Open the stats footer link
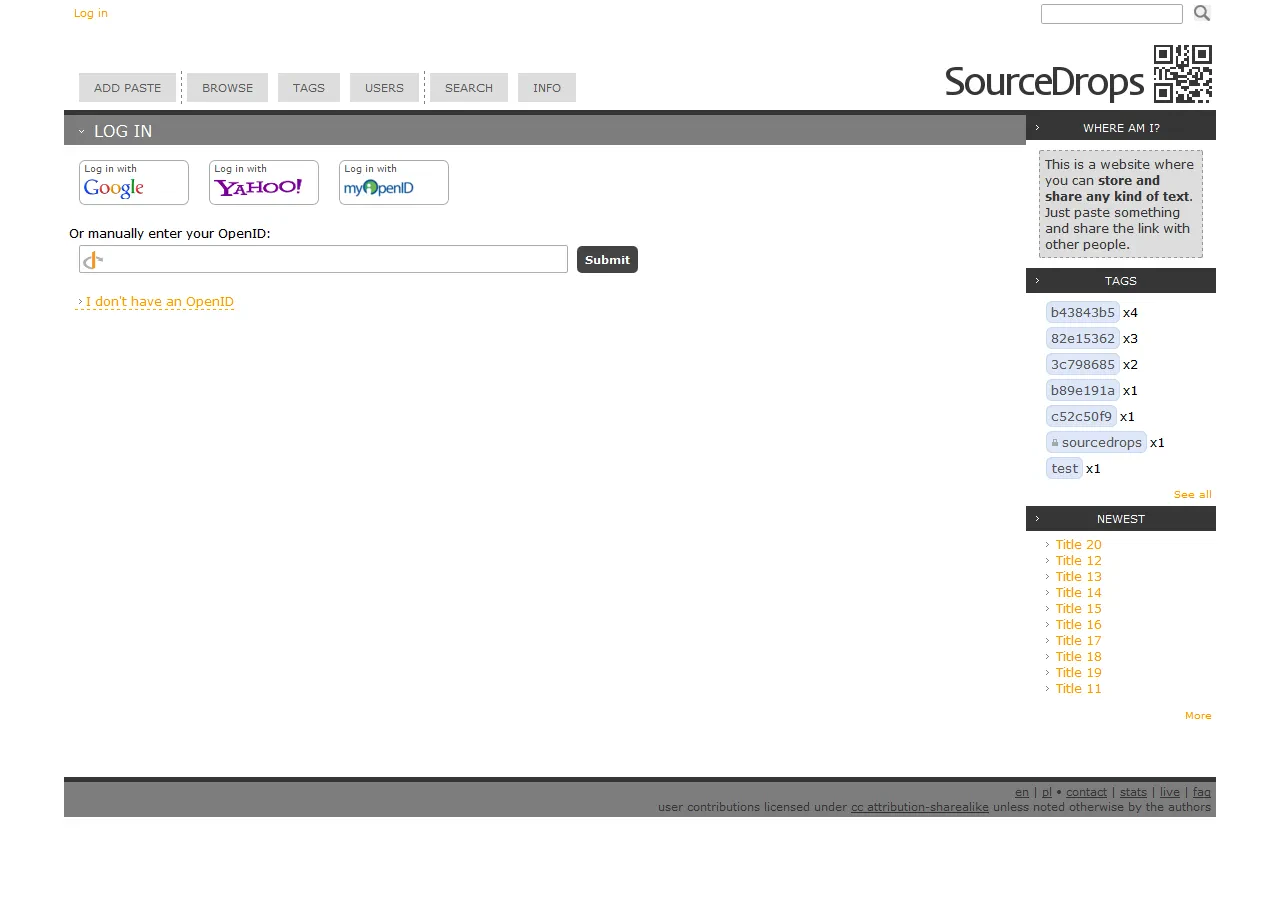Screen dimensions: 1280x904 [x=1133, y=792]
